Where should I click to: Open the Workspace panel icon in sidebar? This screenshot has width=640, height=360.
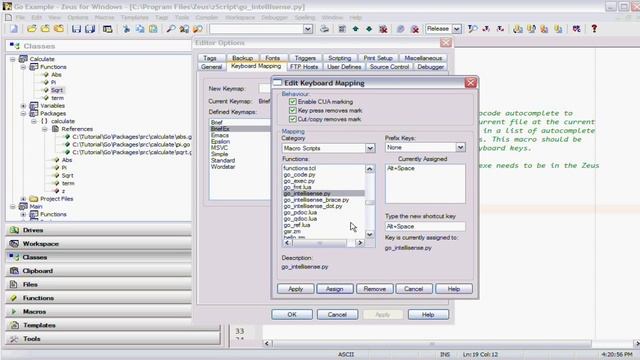click(14, 244)
